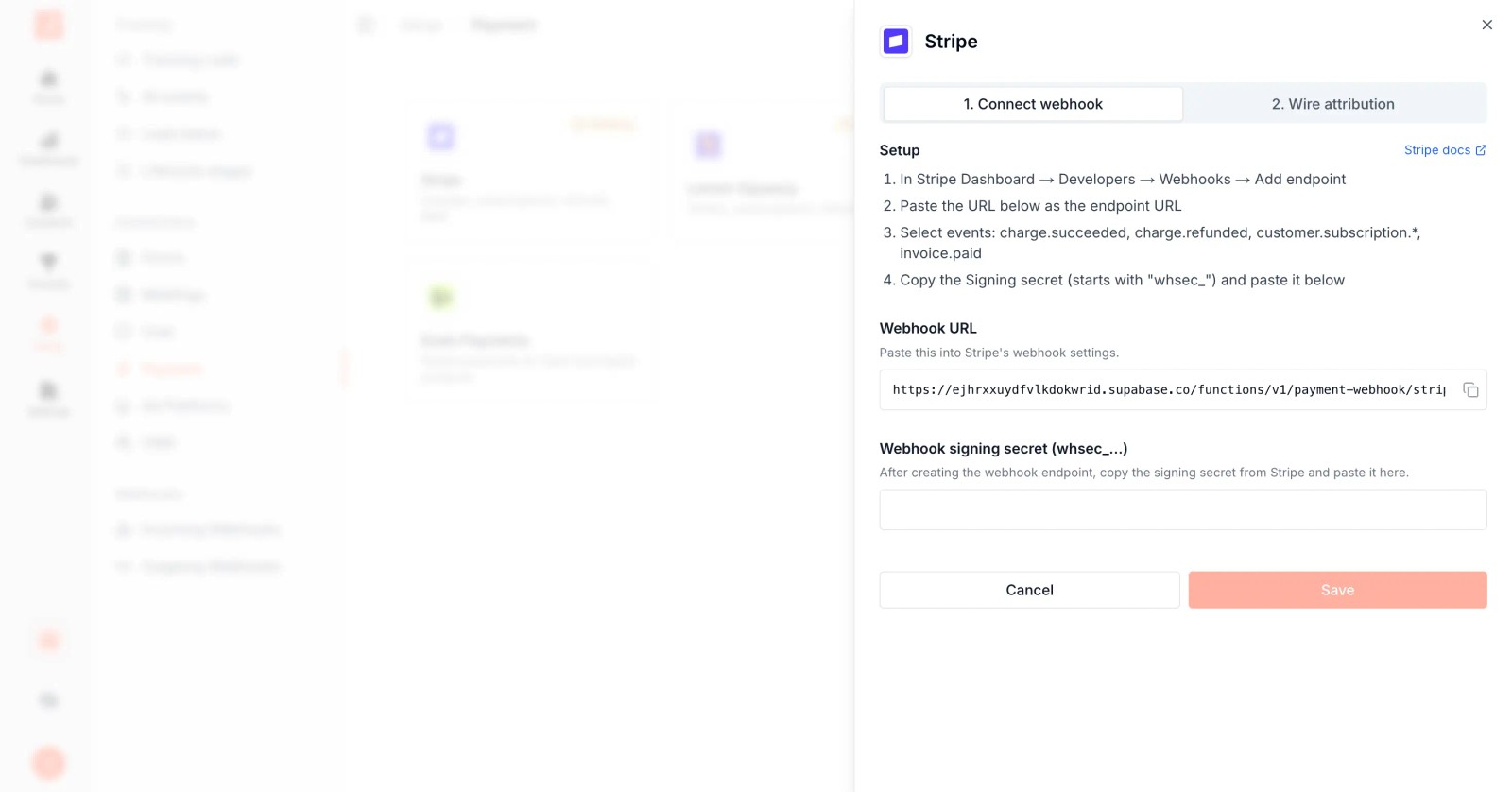The image size is (1512, 792).
Task: Focus the Webhook signing secret input
Action: click(1183, 509)
